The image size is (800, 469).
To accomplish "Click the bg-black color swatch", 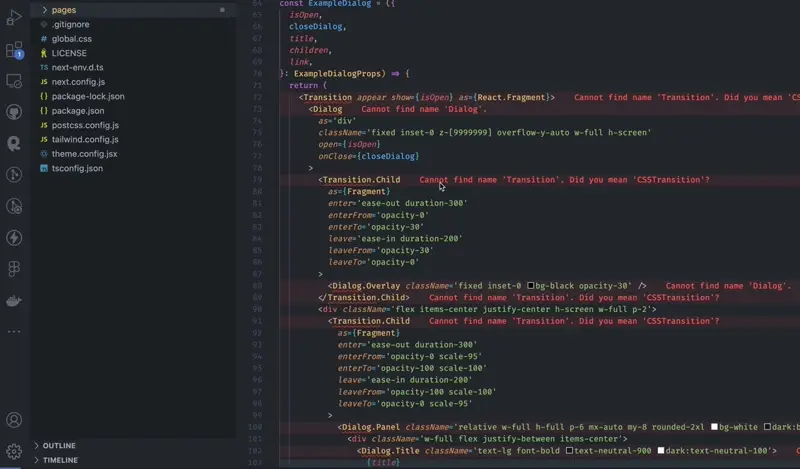I will [531, 286].
